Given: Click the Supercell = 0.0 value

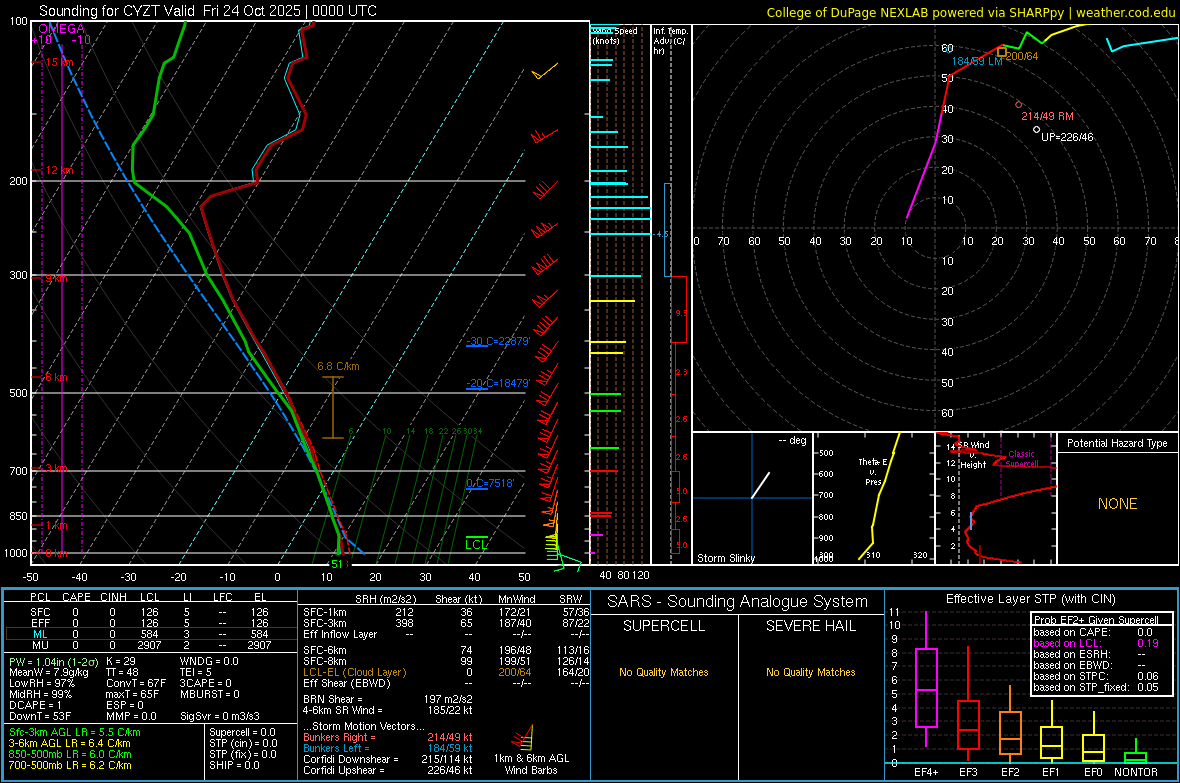Looking at the screenshot, I should [x=242, y=732].
